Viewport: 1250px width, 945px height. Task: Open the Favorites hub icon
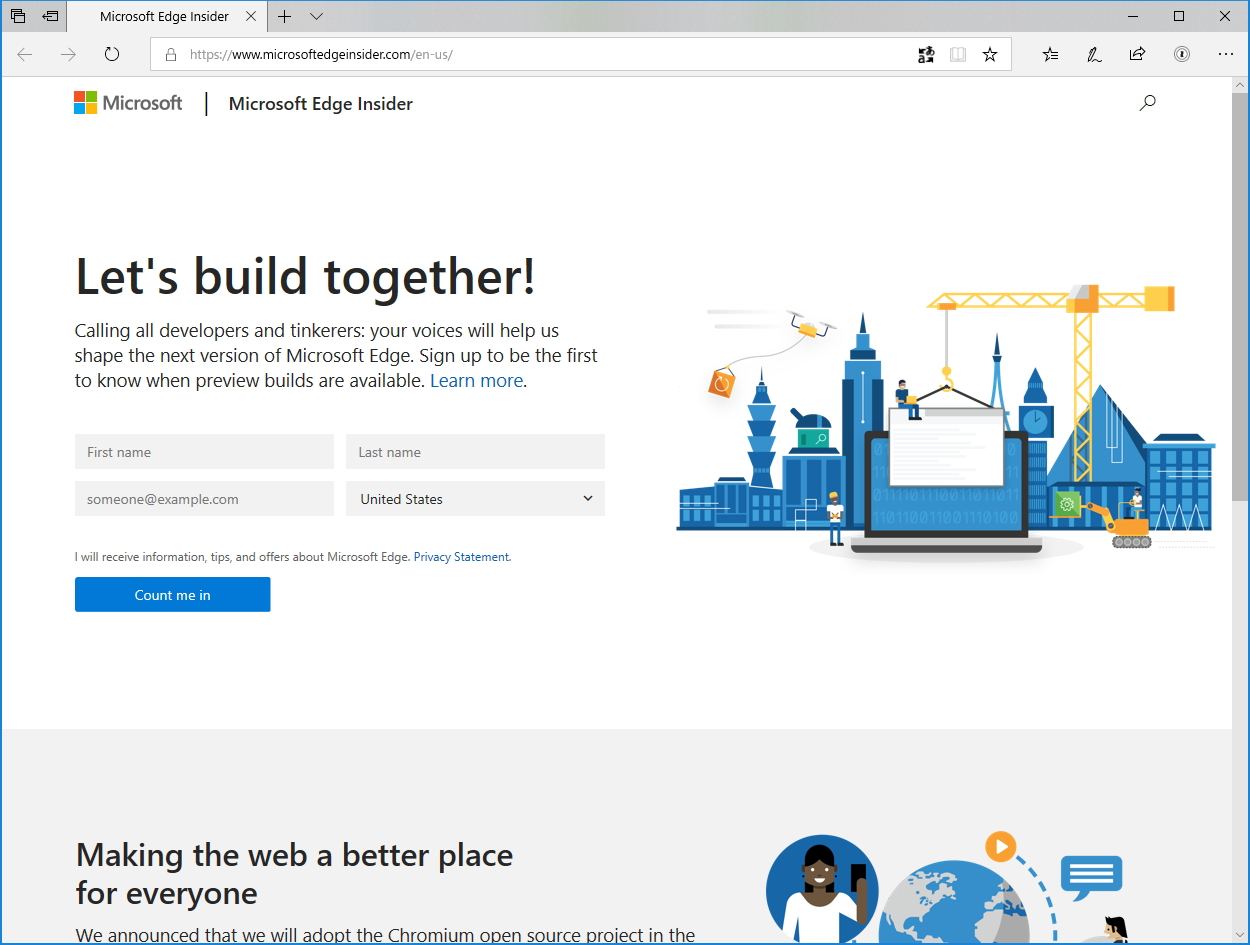(1050, 54)
